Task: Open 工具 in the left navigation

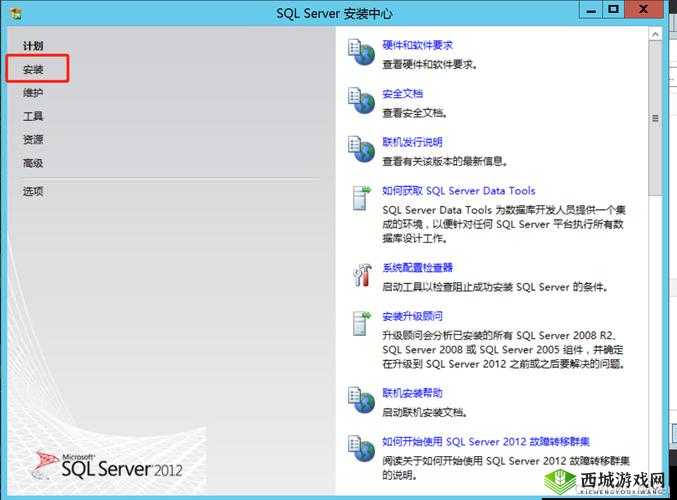Action: coord(33,116)
